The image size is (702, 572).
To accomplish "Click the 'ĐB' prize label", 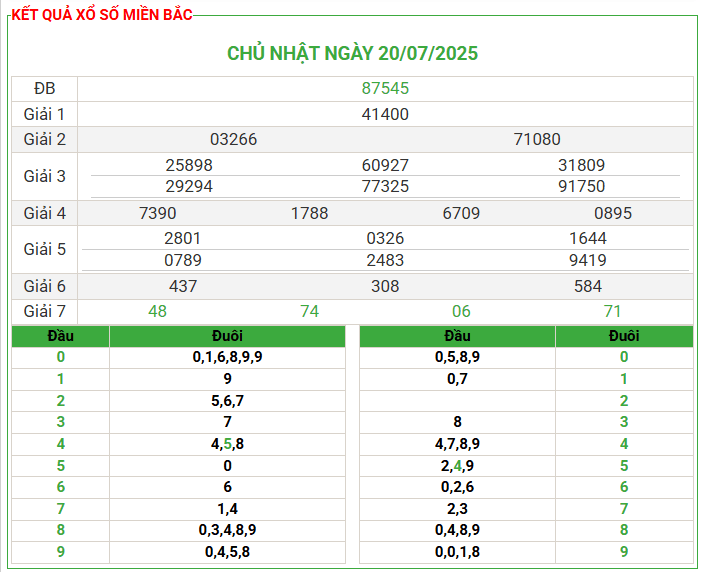I will [44, 89].
